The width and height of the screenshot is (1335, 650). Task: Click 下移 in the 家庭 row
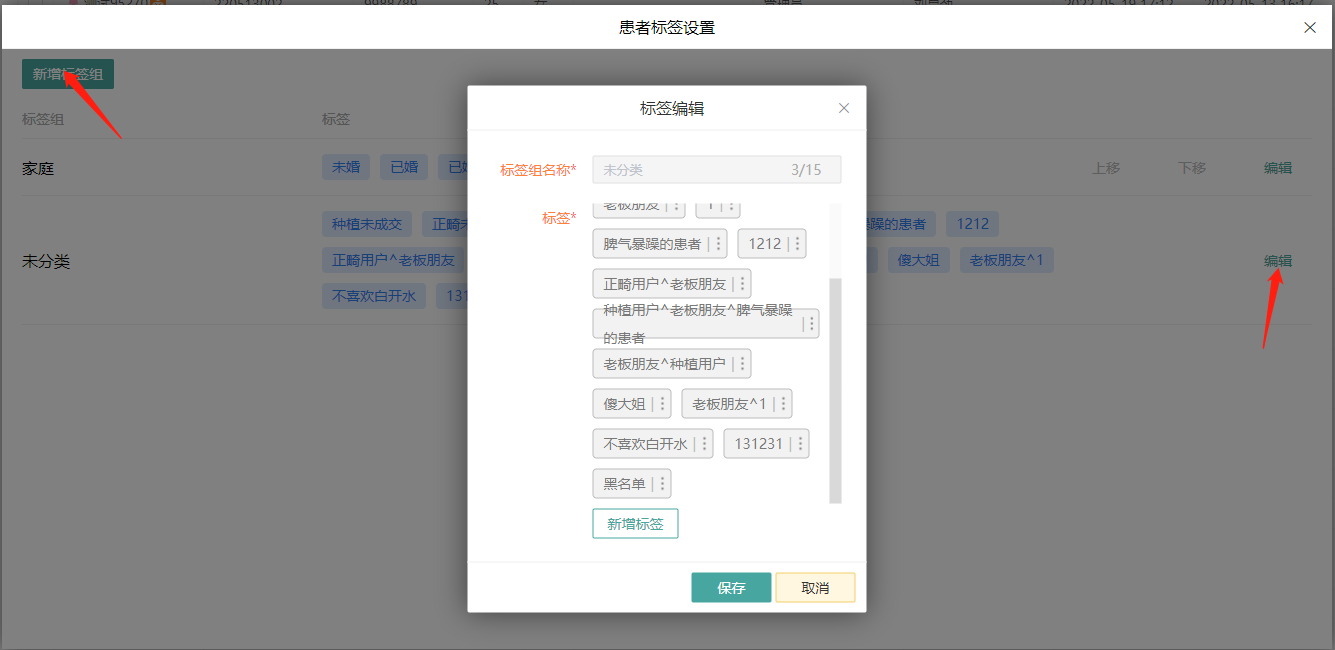point(1192,168)
